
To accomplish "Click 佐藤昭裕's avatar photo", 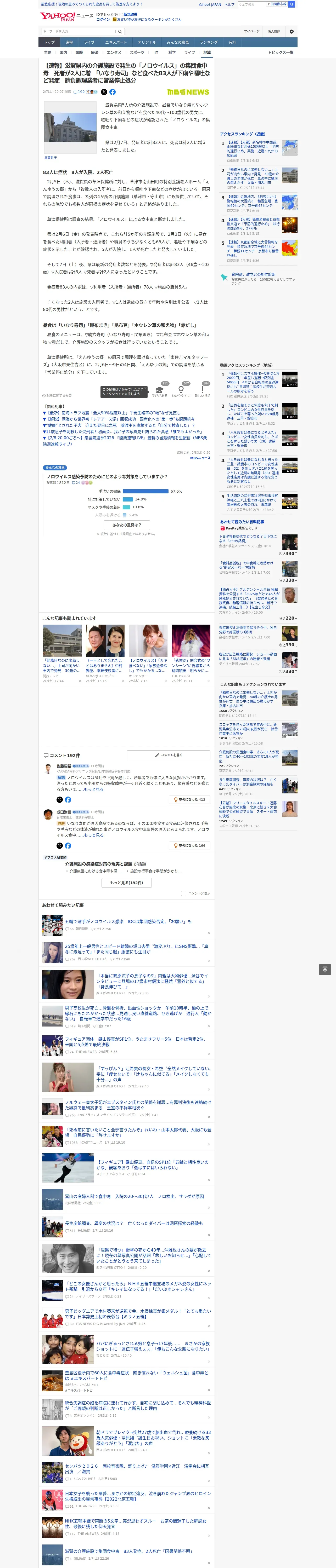I will pos(48,769).
